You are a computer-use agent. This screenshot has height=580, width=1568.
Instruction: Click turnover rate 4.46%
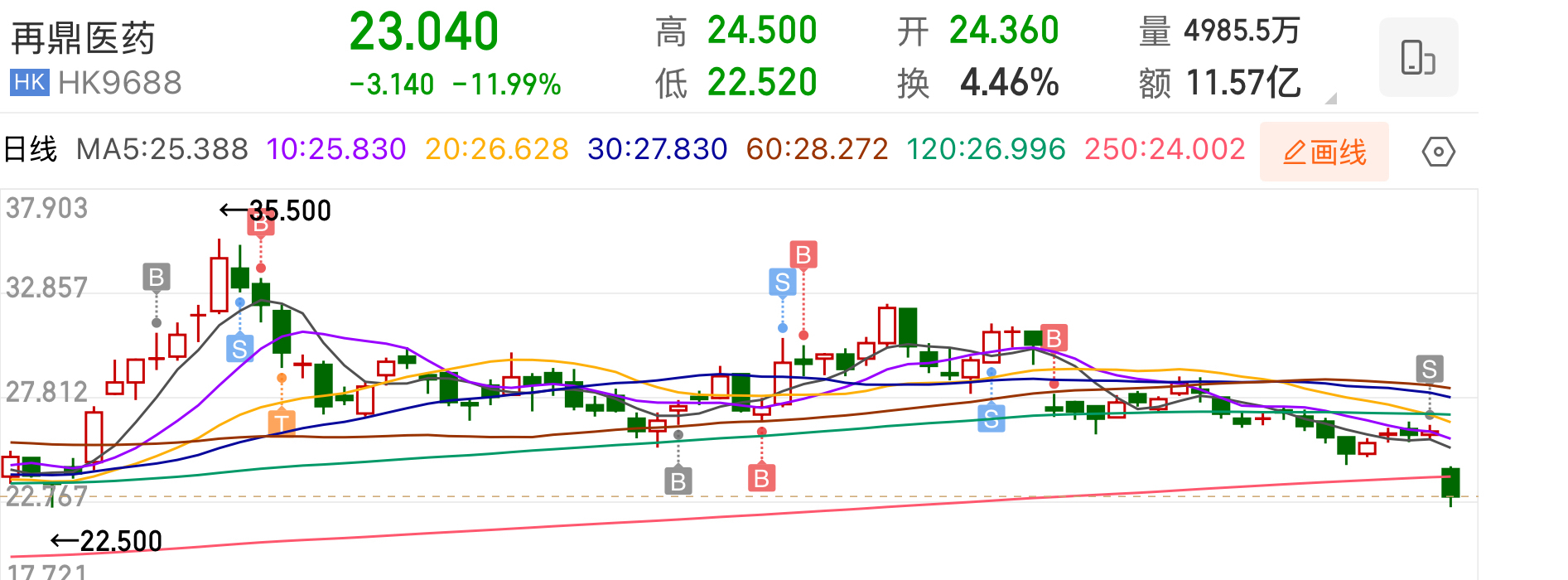[x=1010, y=83]
